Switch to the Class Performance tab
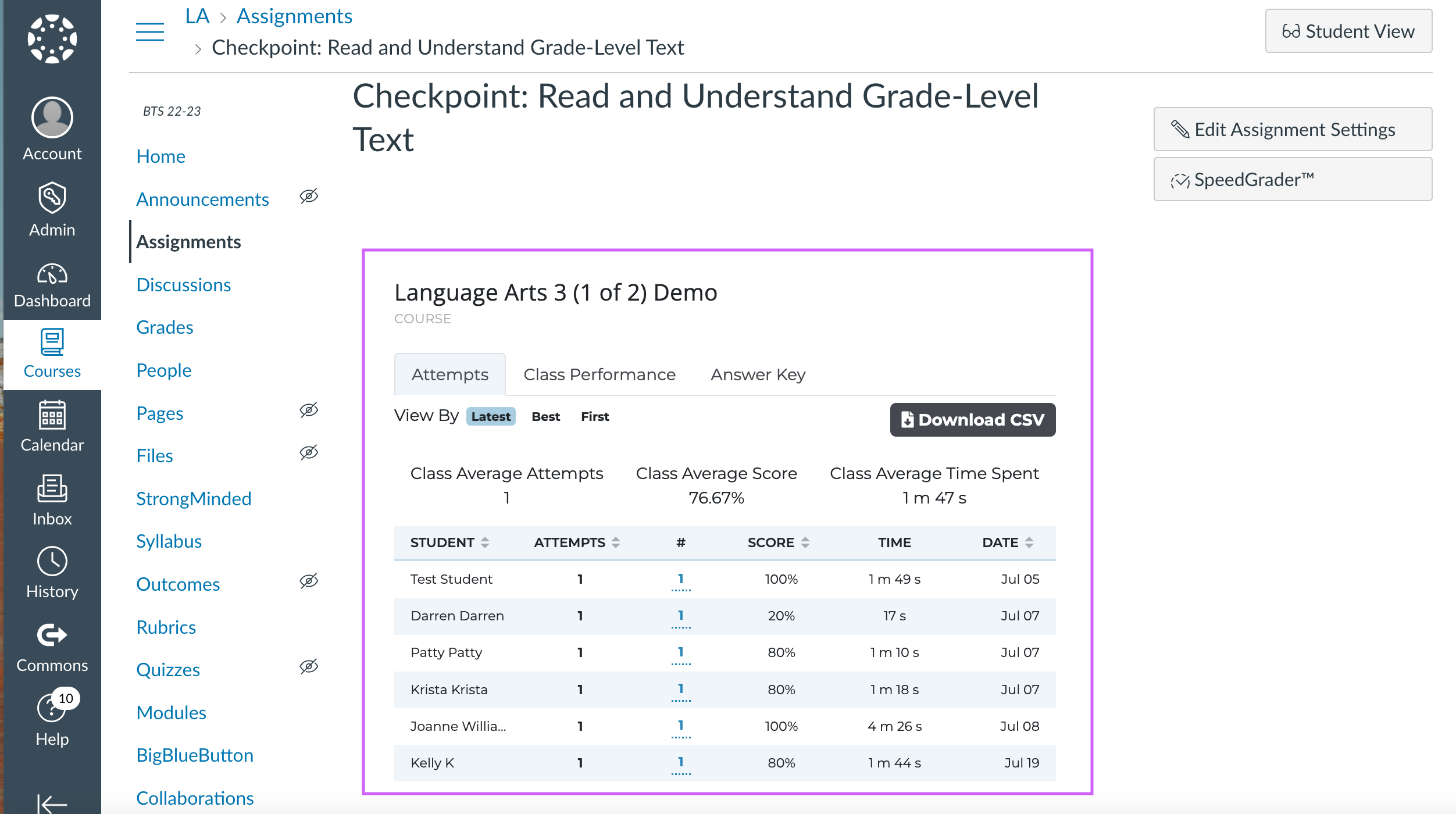The height and width of the screenshot is (814, 1456). [599, 375]
